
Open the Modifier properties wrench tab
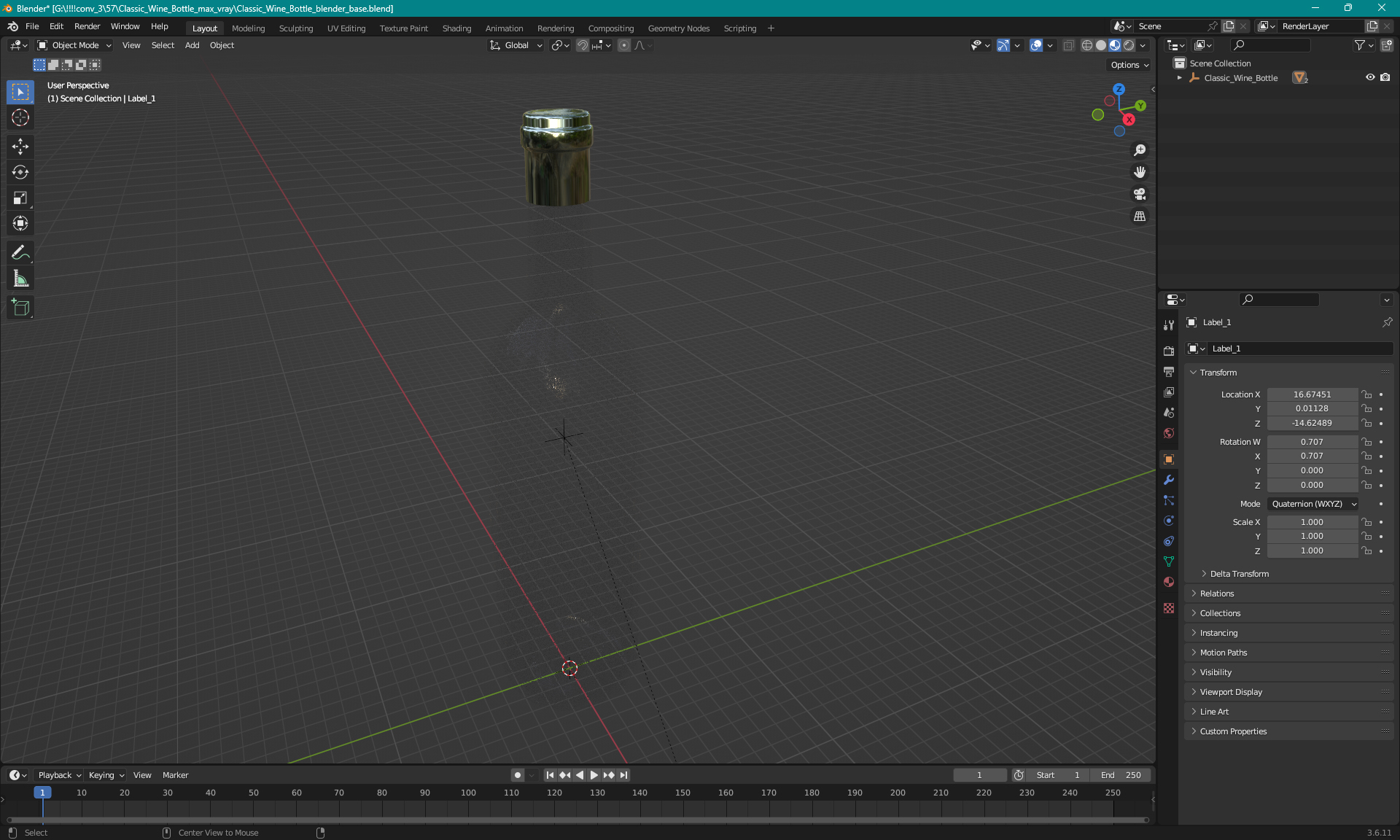tap(1169, 480)
